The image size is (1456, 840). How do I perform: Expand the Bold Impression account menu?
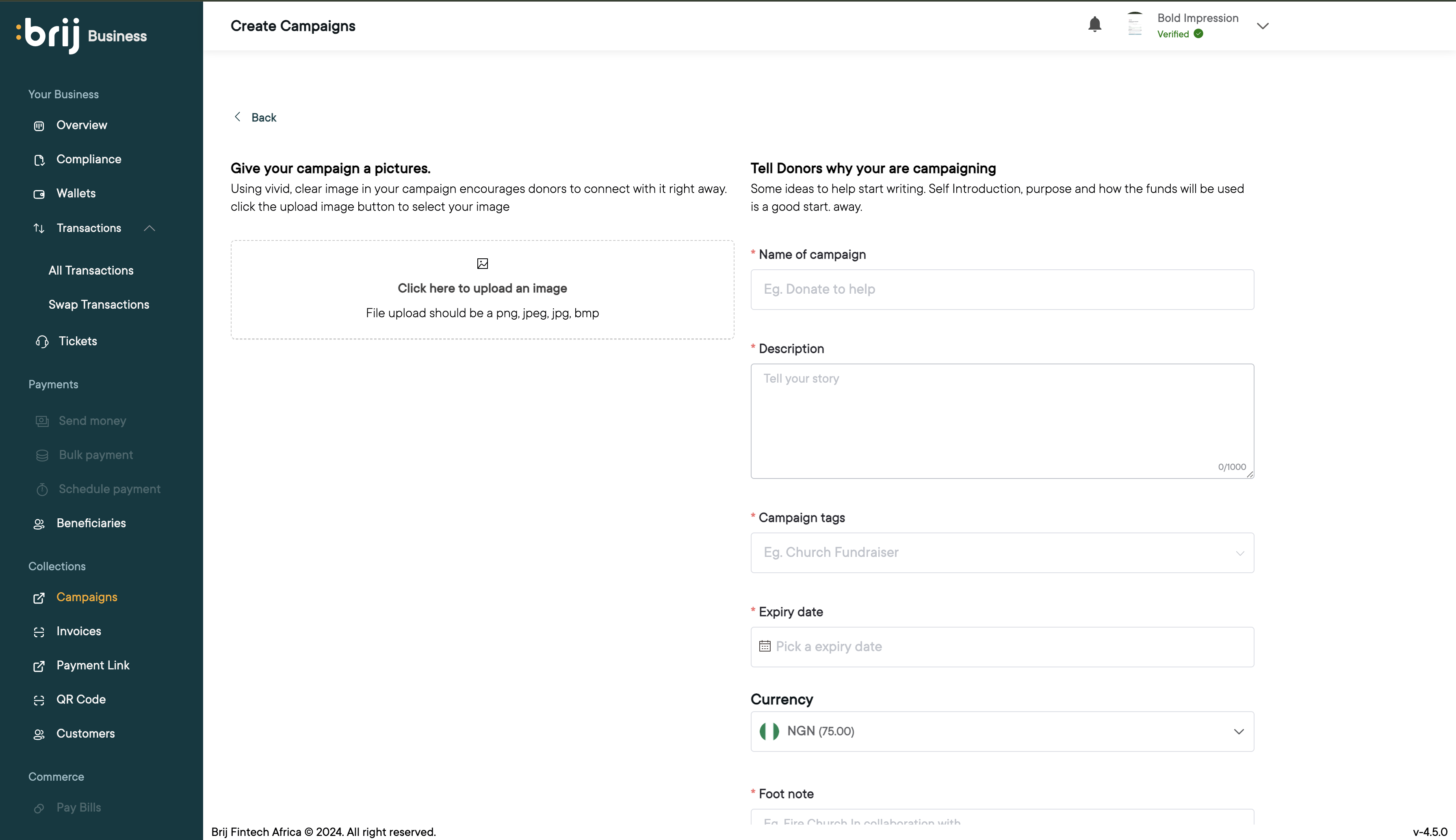click(x=1262, y=26)
